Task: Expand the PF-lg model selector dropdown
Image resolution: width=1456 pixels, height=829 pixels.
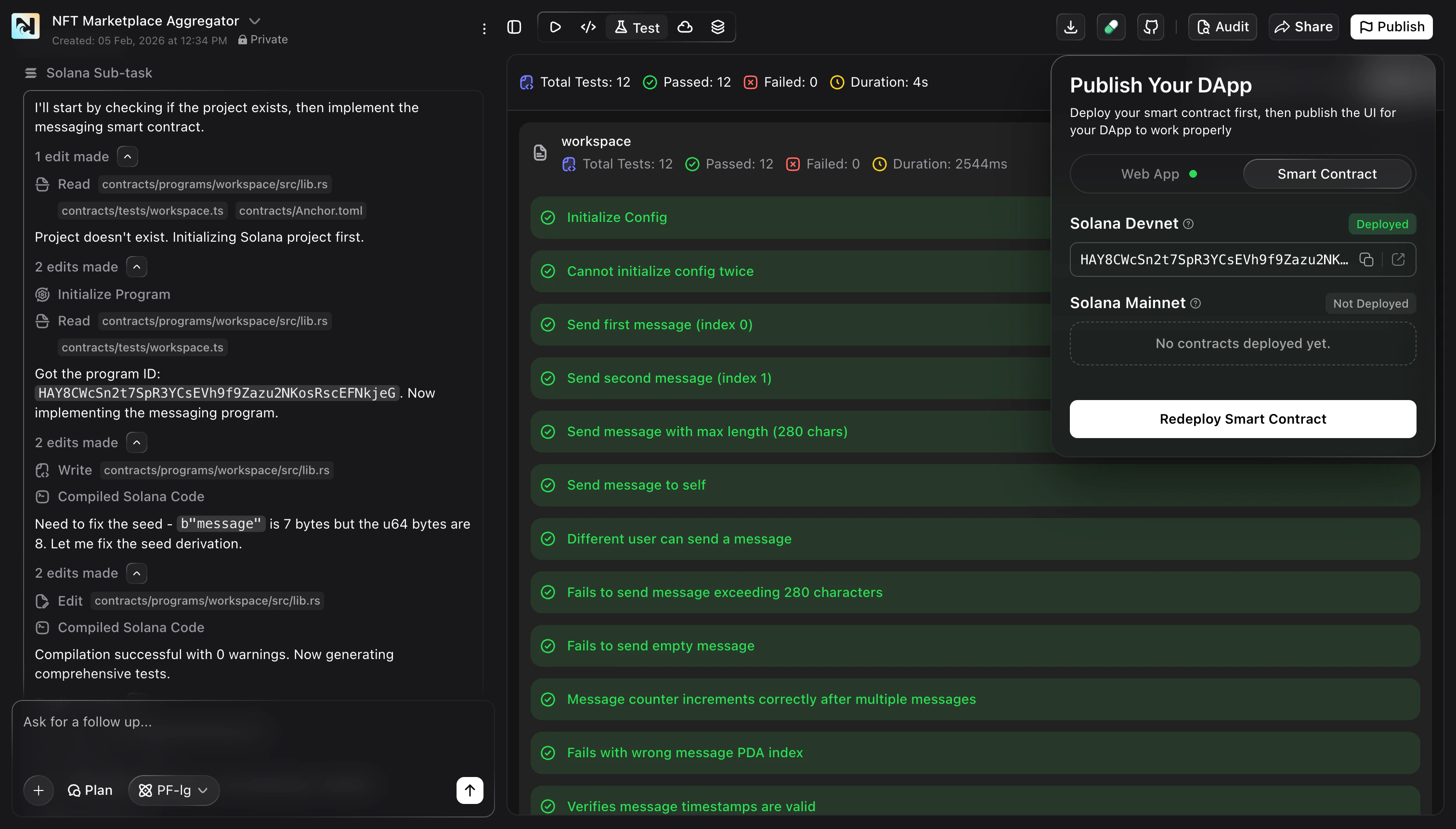Action: click(x=173, y=790)
